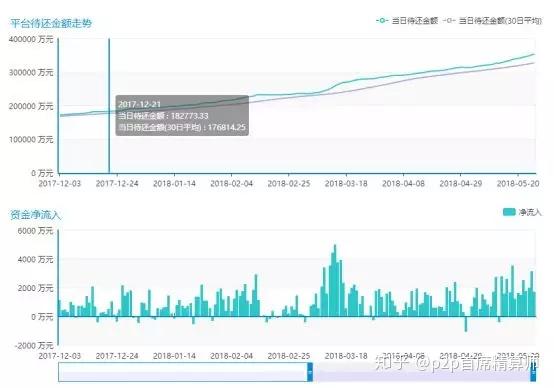This screenshot has height=388, width=554.
Task: Click the green line near 2018-05-20
Action: click(519, 58)
